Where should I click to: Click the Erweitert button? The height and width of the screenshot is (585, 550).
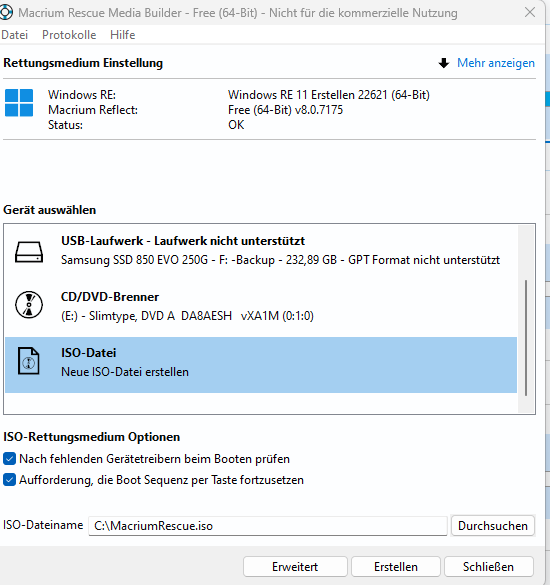295,567
